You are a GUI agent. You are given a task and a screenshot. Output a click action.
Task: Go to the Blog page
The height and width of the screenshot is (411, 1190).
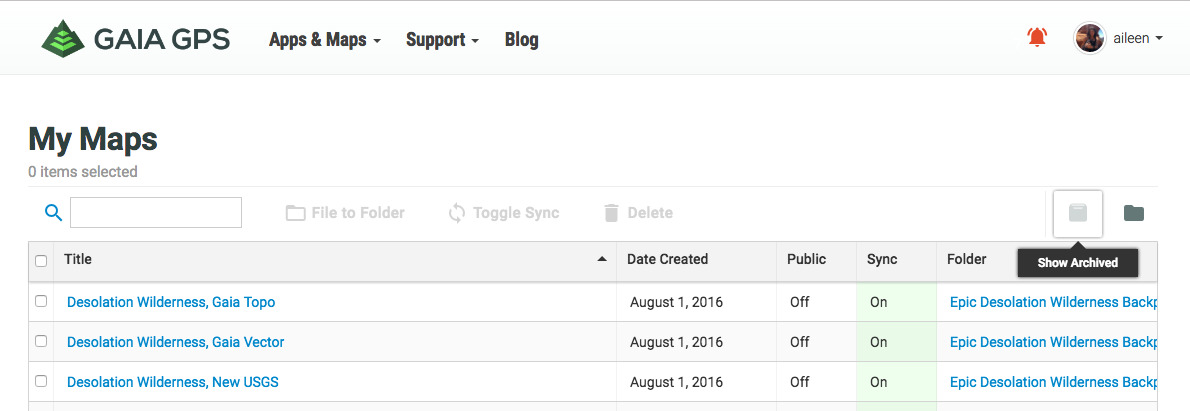point(522,40)
